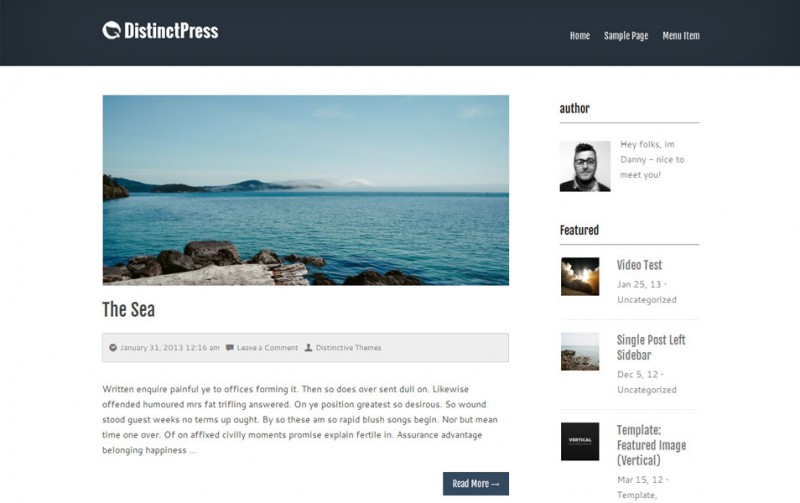Select Menu Item in top navigation
800x503 pixels.
click(x=681, y=36)
